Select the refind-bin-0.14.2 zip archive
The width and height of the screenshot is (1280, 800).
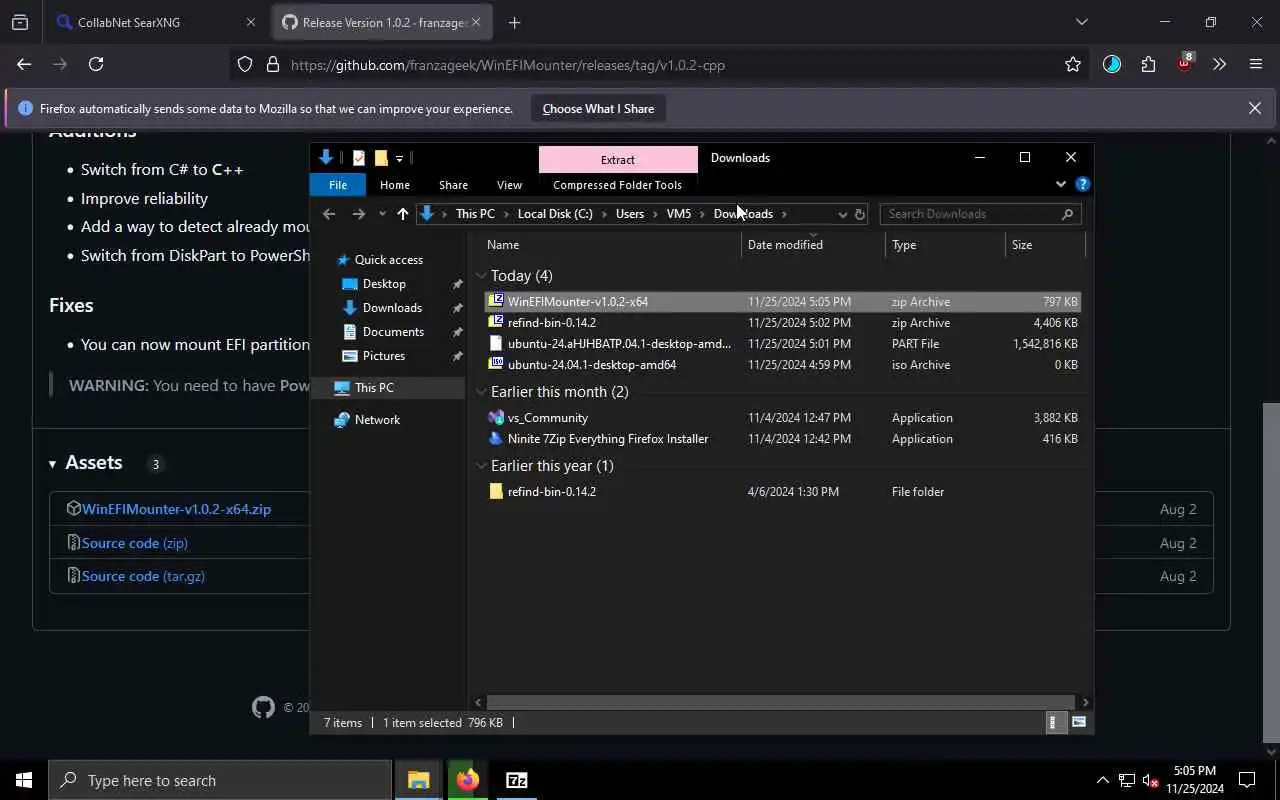coord(782,323)
